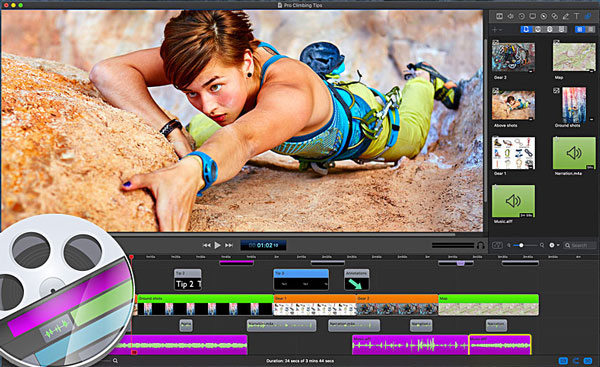This screenshot has height=367, width=600.
Task: Click the timeline zoom magnifier icon
Action: point(115,360)
